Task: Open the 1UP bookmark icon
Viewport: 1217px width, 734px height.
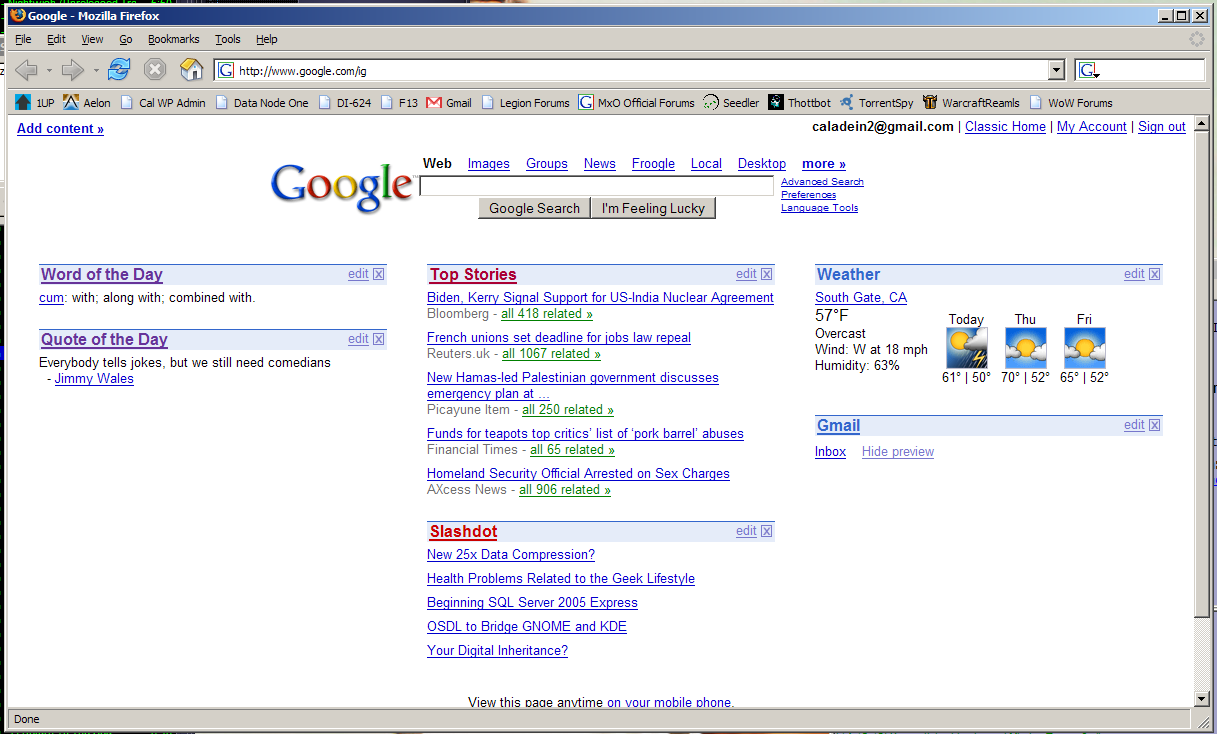Action: pos(23,102)
